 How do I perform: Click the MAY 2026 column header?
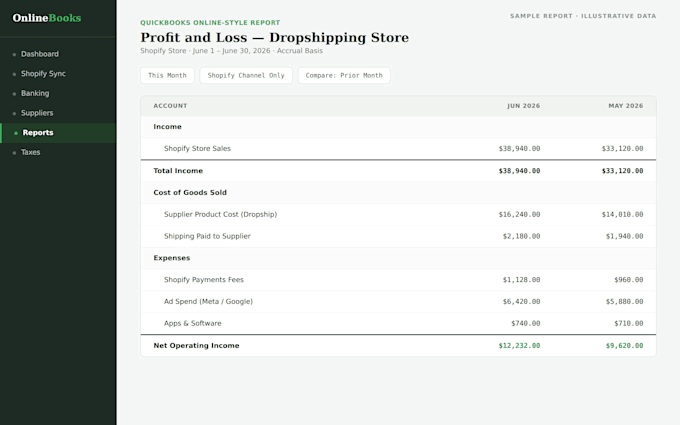[x=626, y=106]
